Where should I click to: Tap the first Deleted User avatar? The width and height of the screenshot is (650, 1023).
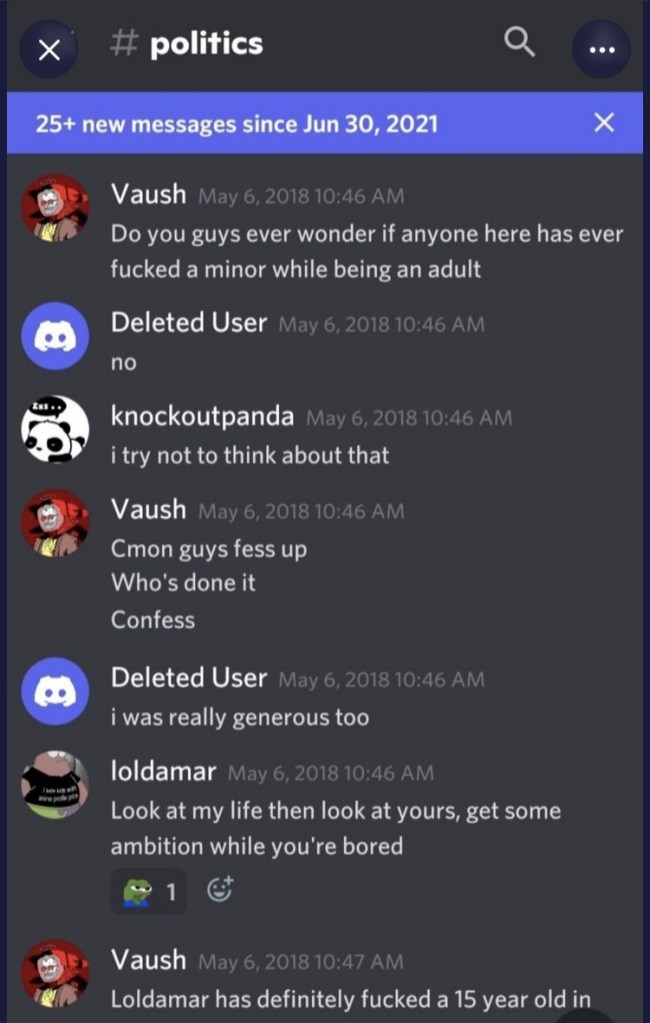pos(55,336)
